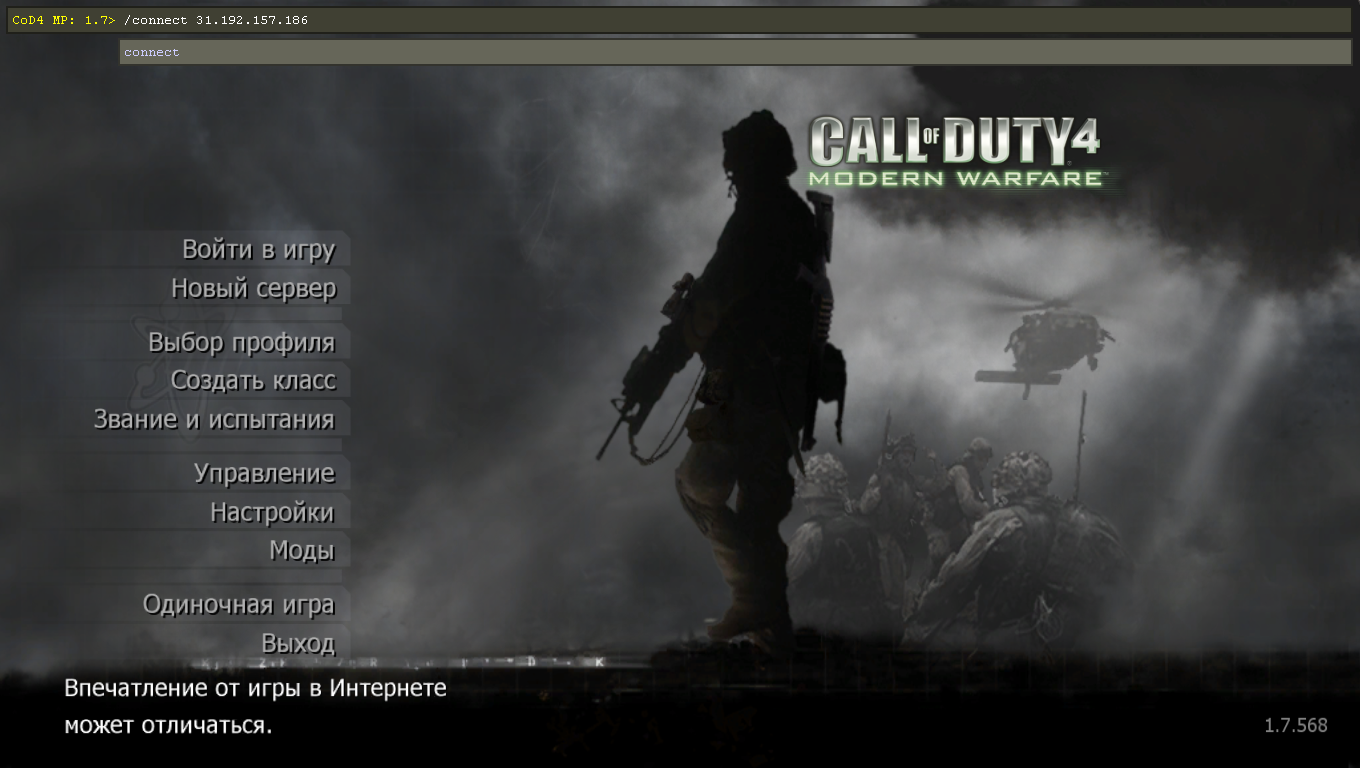This screenshot has height=768, width=1360.
Task: Open "Звание и испытания" menu entry
Action: [214, 419]
